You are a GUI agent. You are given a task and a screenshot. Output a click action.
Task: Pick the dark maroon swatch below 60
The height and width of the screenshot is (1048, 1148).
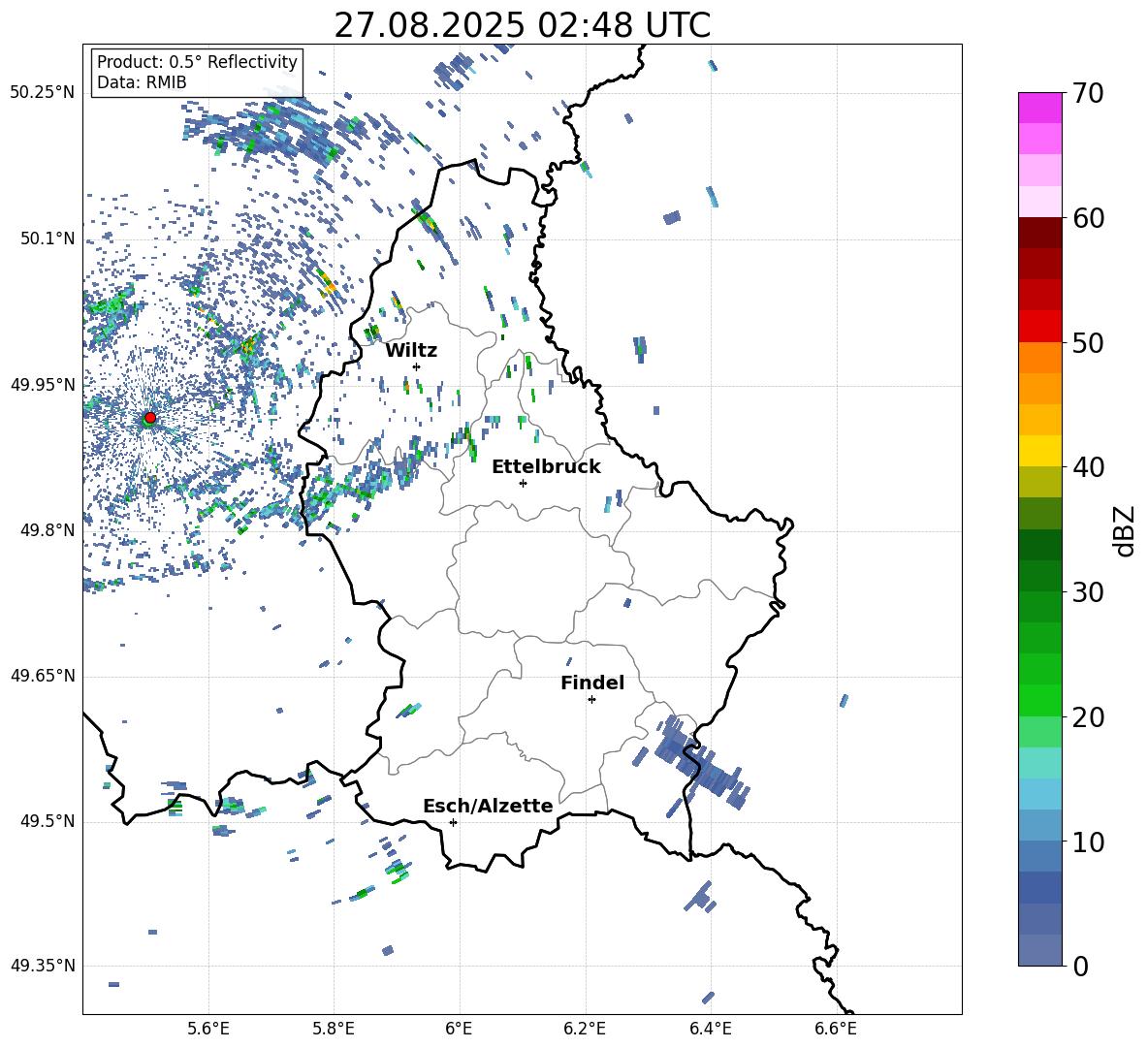click(1039, 233)
